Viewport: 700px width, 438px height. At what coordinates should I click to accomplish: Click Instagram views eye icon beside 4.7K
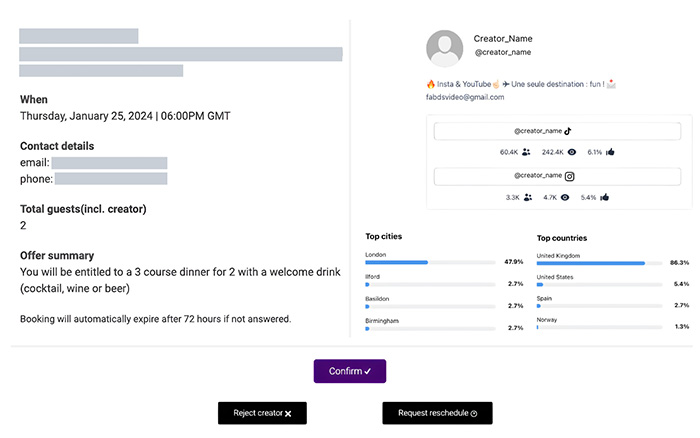click(565, 198)
